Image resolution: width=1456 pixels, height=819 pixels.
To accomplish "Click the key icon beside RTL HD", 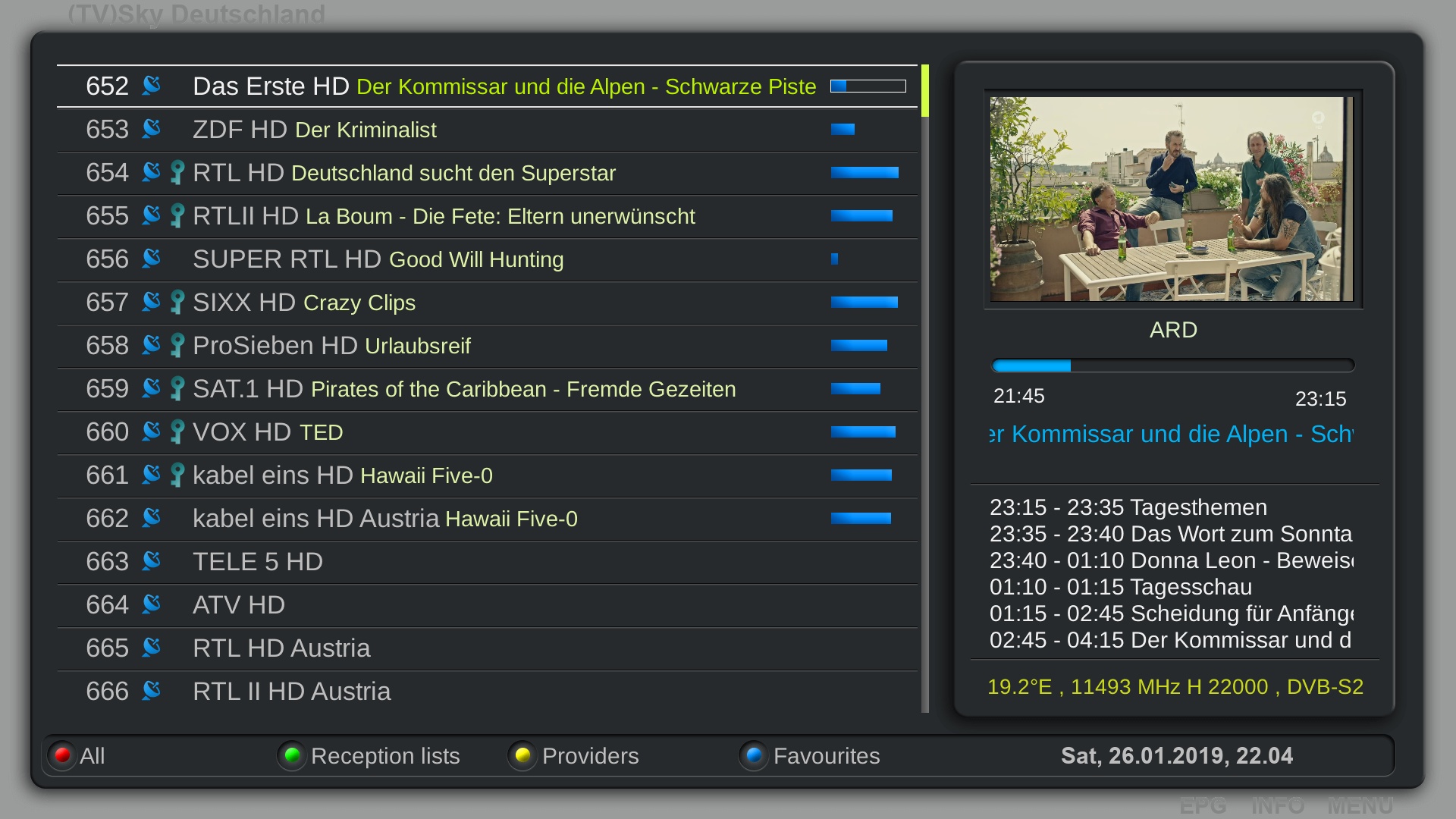I will pos(177,172).
